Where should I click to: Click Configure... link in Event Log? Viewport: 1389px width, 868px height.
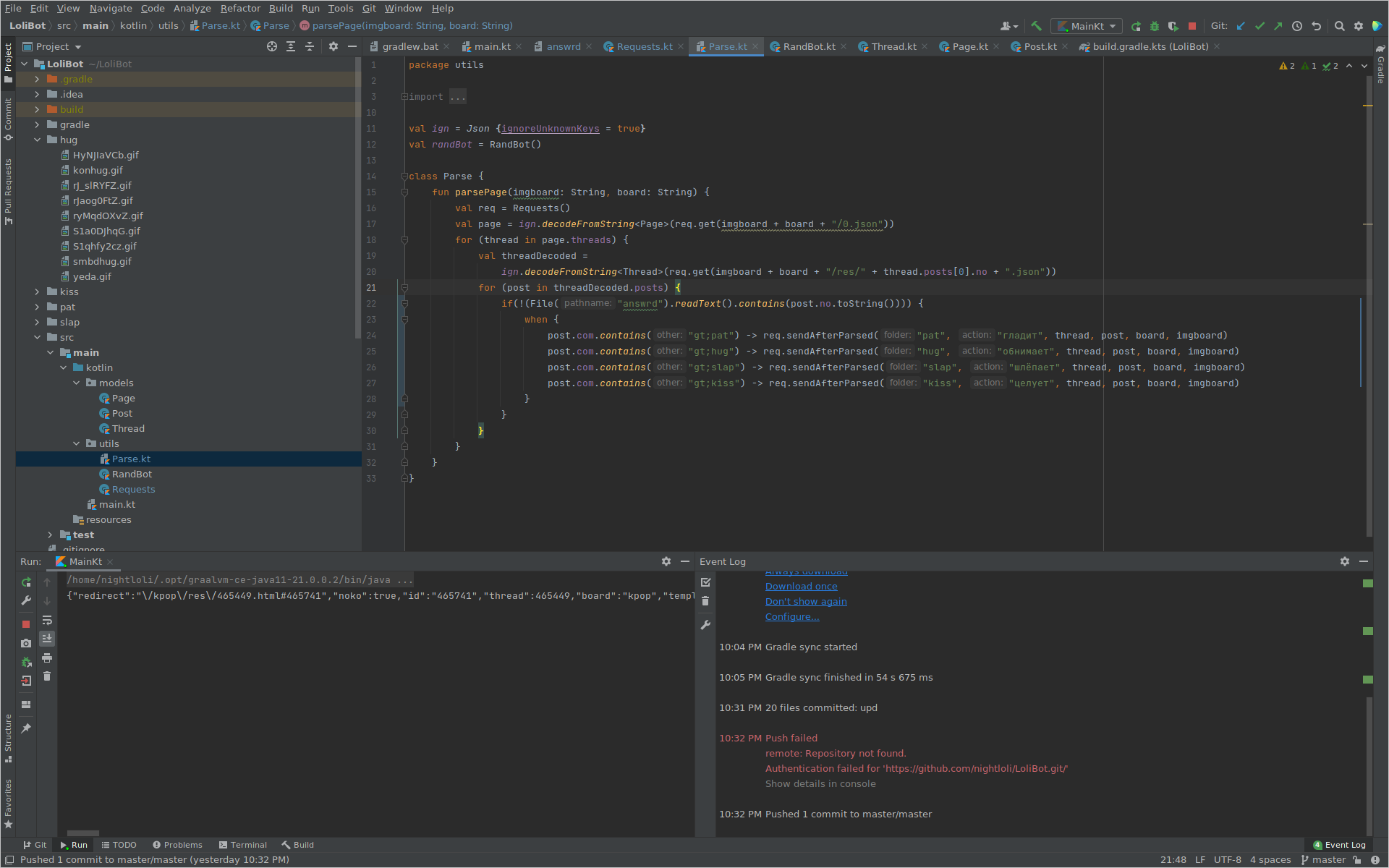[x=792, y=617]
